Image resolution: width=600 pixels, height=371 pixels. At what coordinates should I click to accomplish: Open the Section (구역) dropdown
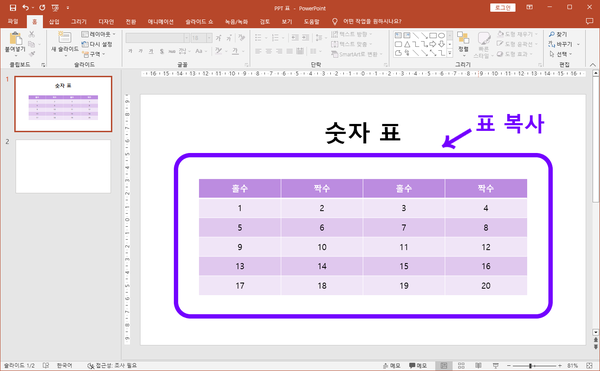[x=93, y=54]
